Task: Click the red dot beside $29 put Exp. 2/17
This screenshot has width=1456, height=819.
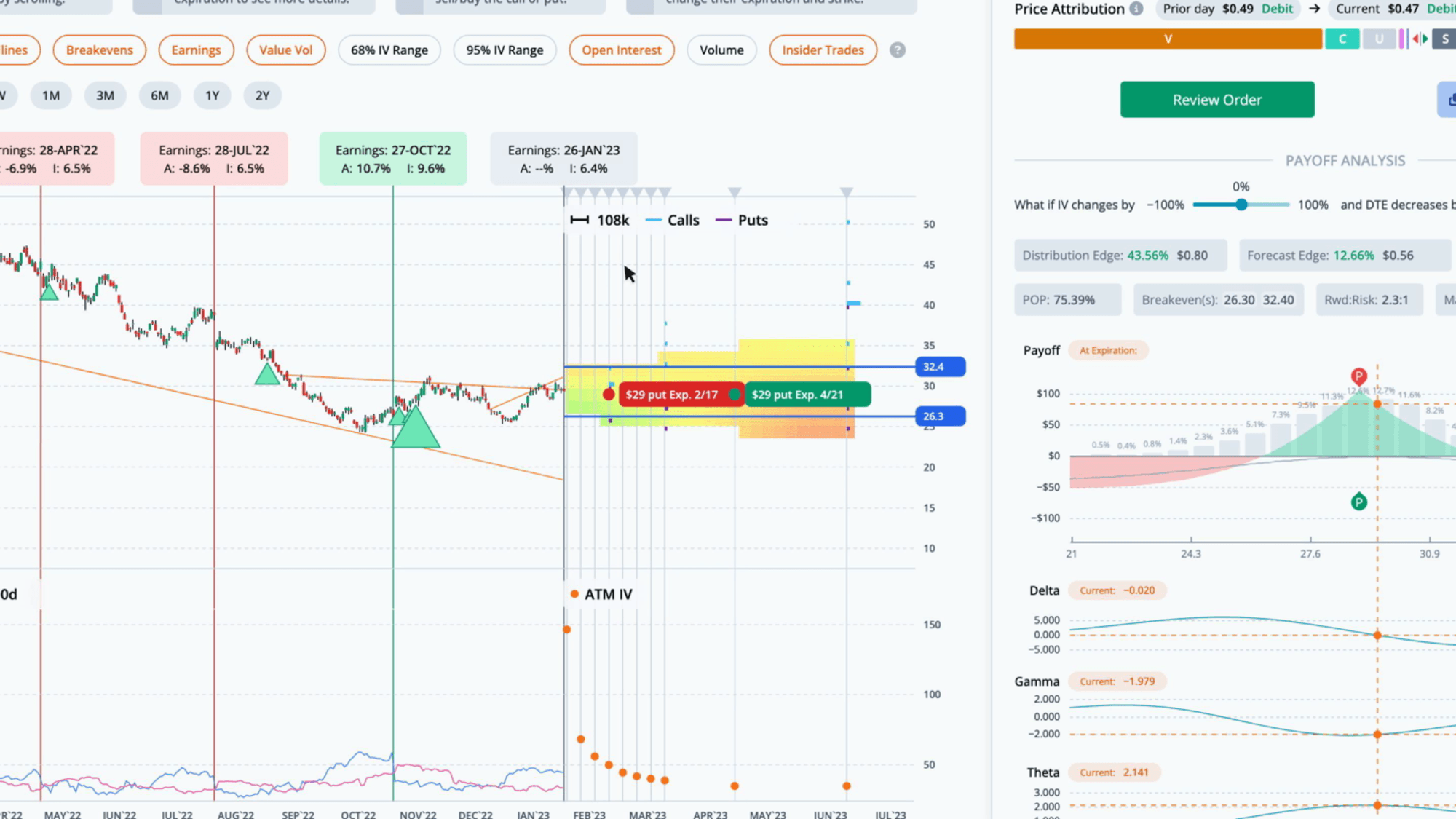Action: pos(609,395)
